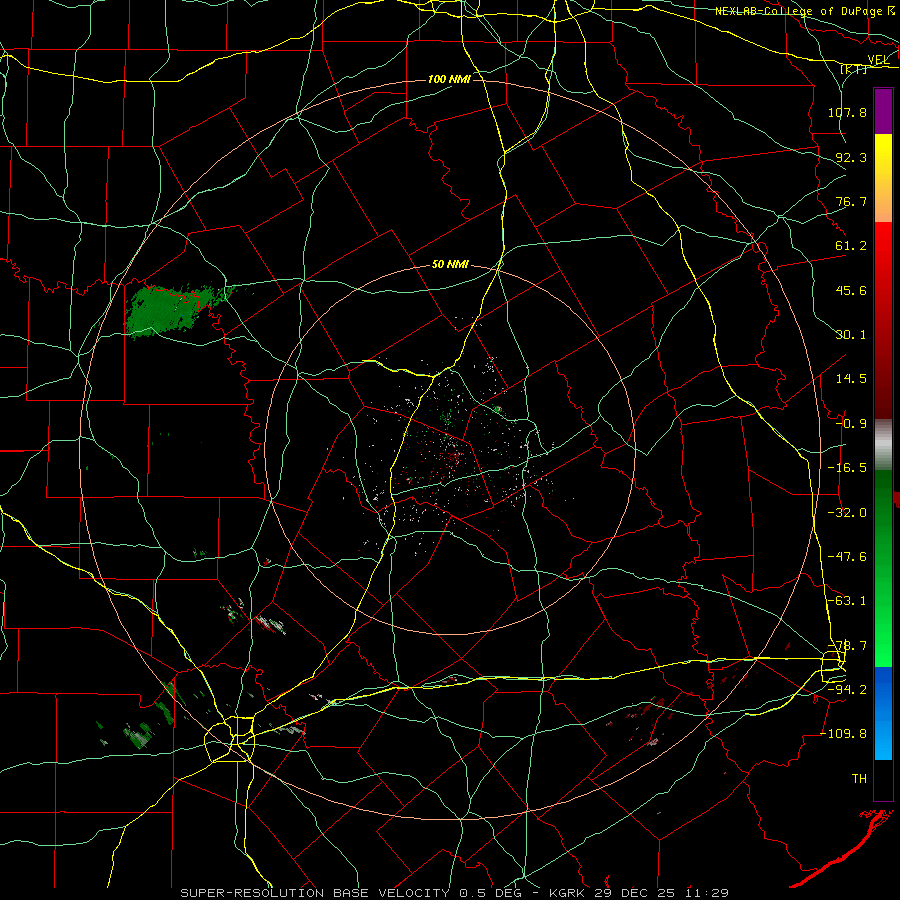Select the 45.6 velocity scale value
The width and height of the screenshot is (900, 900).
pos(851,290)
